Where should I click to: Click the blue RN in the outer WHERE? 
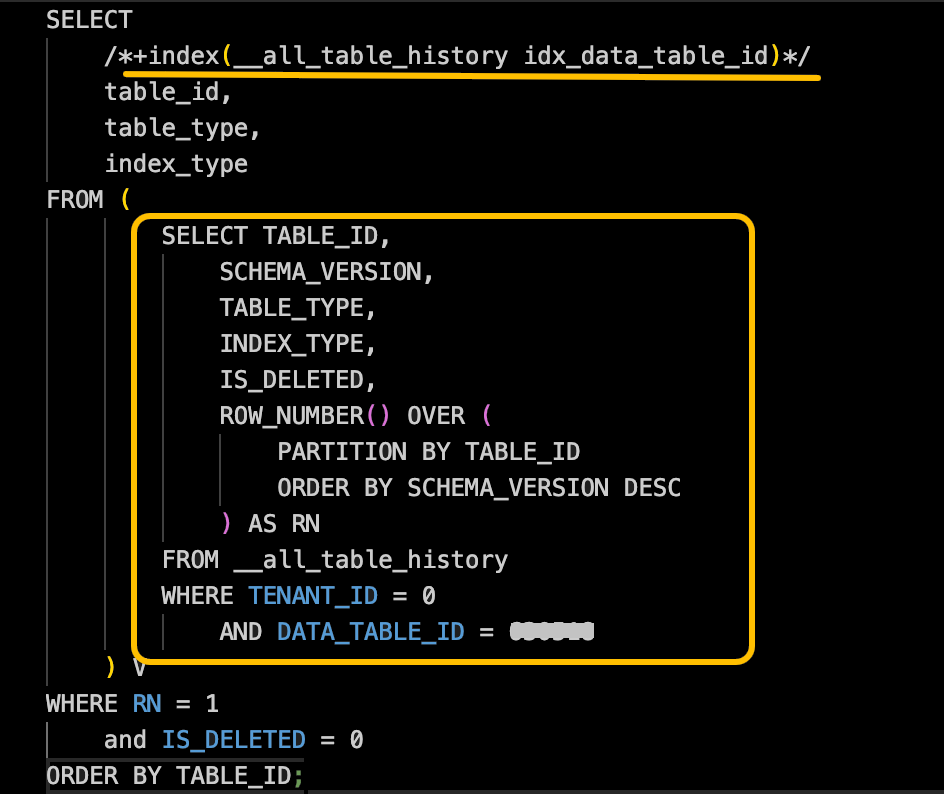point(146,704)
